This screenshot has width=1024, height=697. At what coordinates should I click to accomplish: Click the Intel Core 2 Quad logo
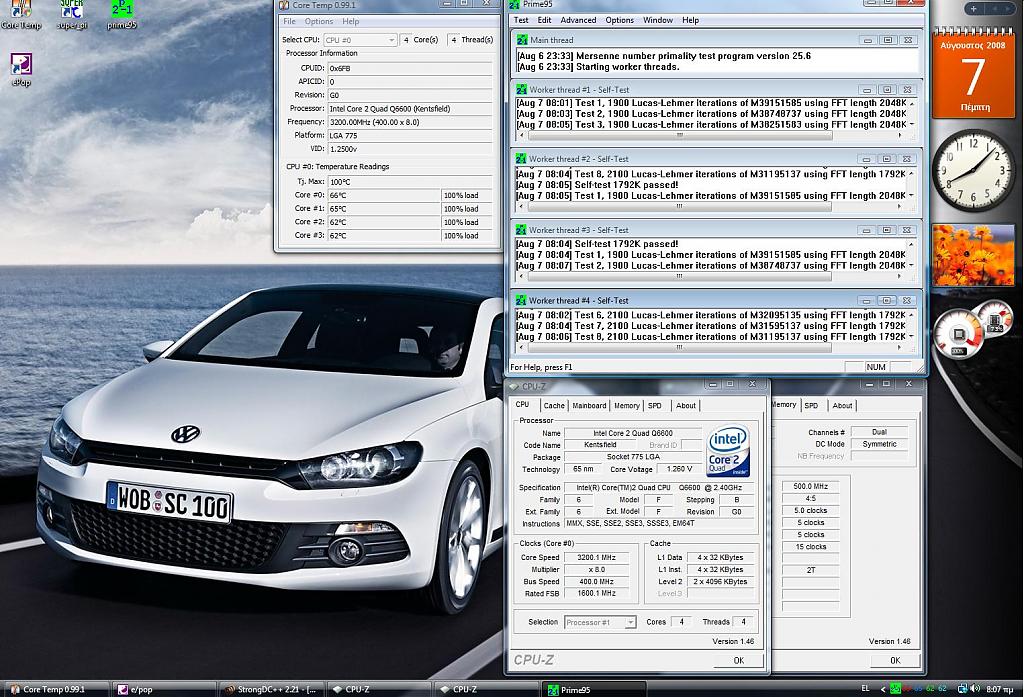pyautogui.click(x=729, y=452)
